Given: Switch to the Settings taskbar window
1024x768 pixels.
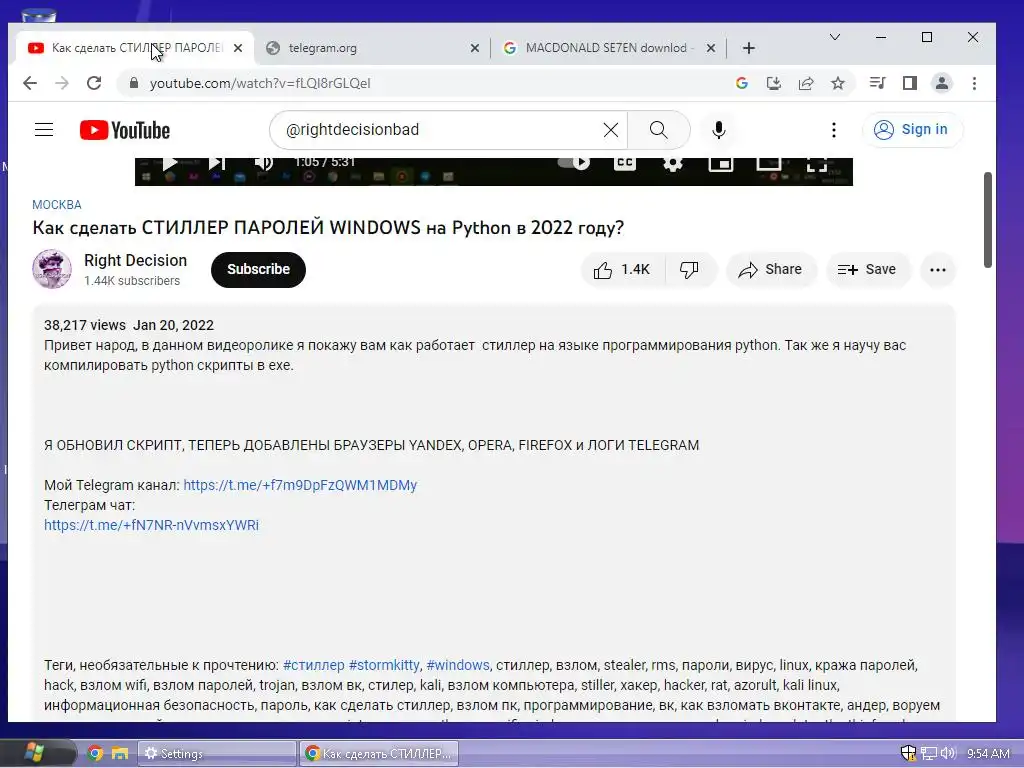Looking at the screenshot, I should point(216,753).
